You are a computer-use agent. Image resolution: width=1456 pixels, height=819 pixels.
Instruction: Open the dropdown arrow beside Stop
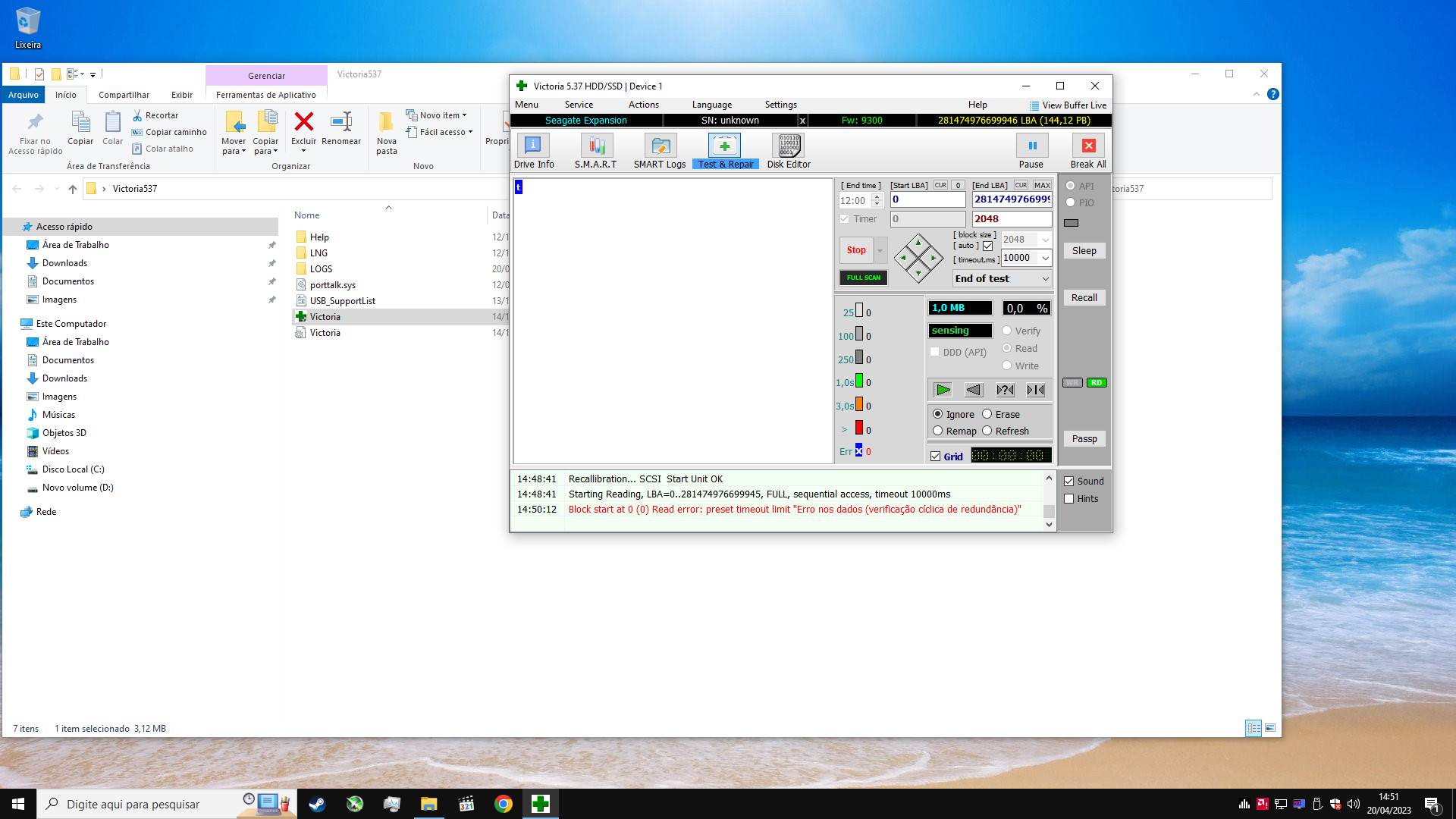(x=880, y=250)
